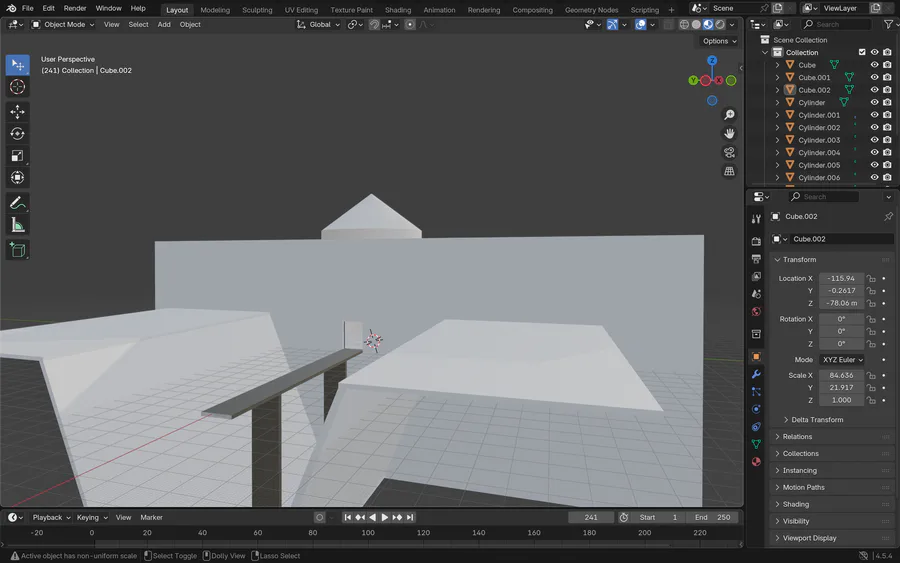Viewport: 900px width, 563px height.
Task: Open the Object Constraints properties tab
Action: click(x=756, y=426)
